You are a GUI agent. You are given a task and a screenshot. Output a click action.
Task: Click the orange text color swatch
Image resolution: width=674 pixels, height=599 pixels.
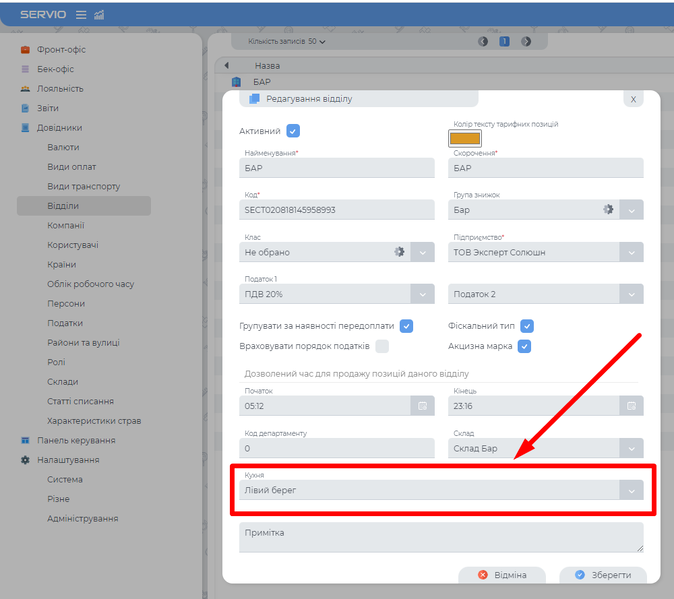click(464, 139)
